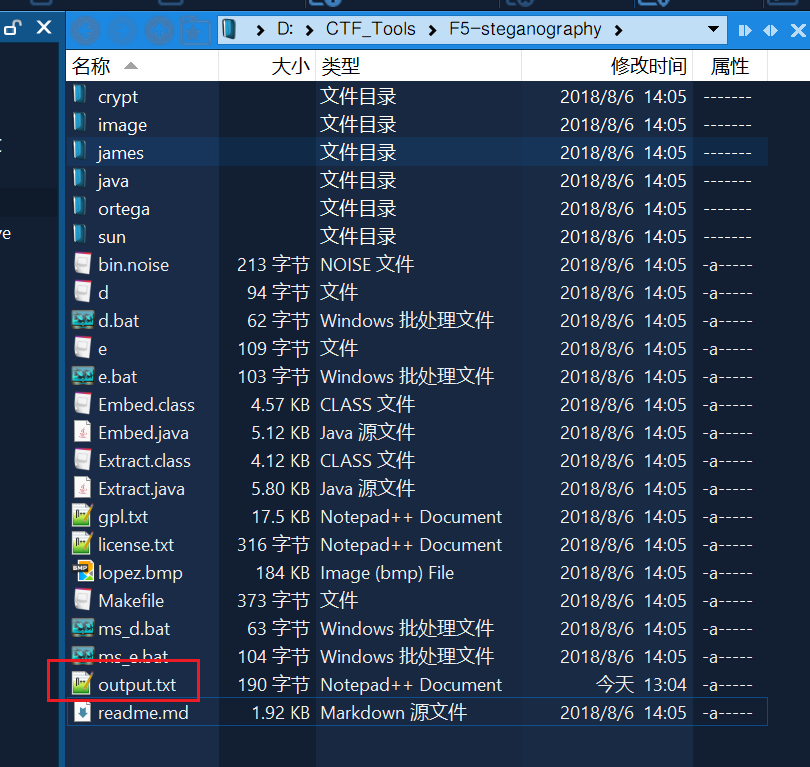Click the swap panes double-arrow icon
810x767 pixels.
click(770, 30)
